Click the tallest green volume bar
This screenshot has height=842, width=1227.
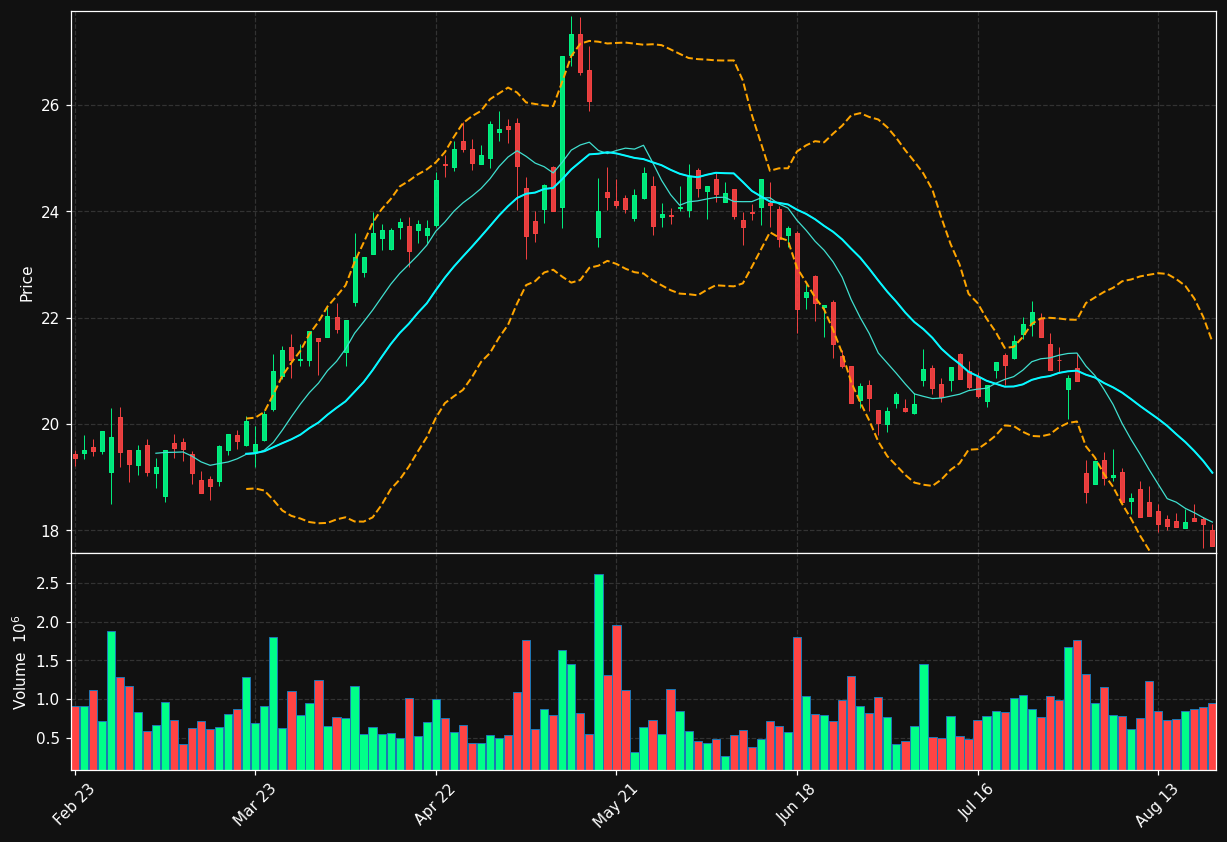pos(598,672)
